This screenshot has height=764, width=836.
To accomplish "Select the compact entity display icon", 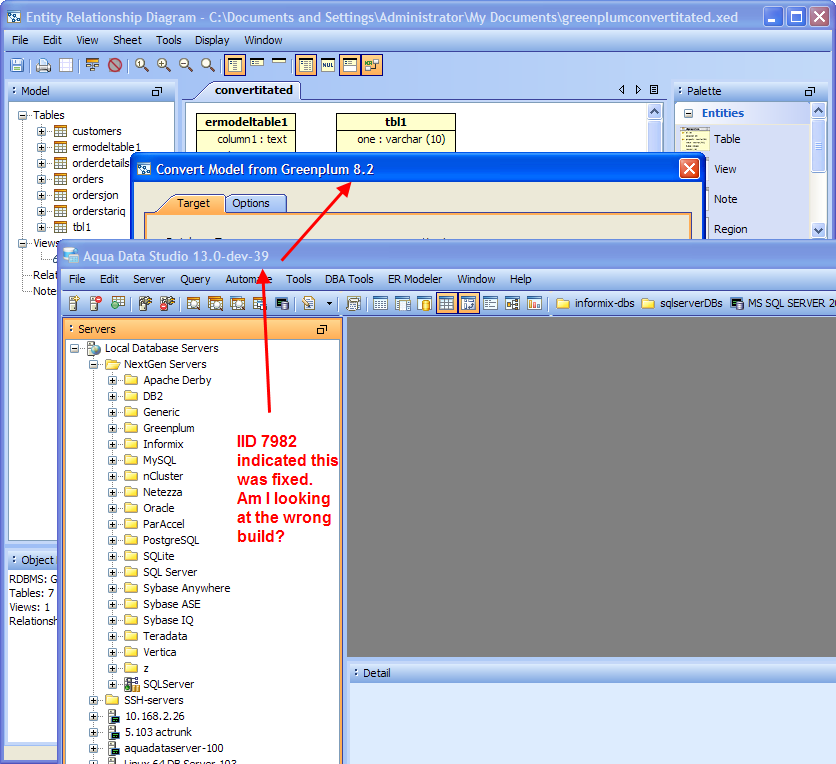I will [x=257, y=63].
